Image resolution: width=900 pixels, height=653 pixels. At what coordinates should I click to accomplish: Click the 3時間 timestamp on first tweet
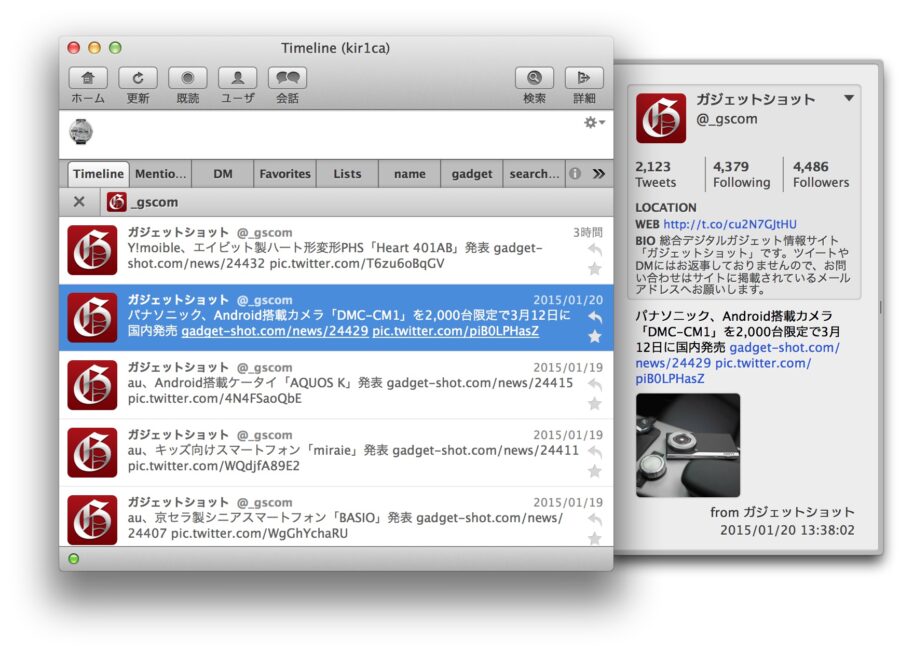point(588,232)
